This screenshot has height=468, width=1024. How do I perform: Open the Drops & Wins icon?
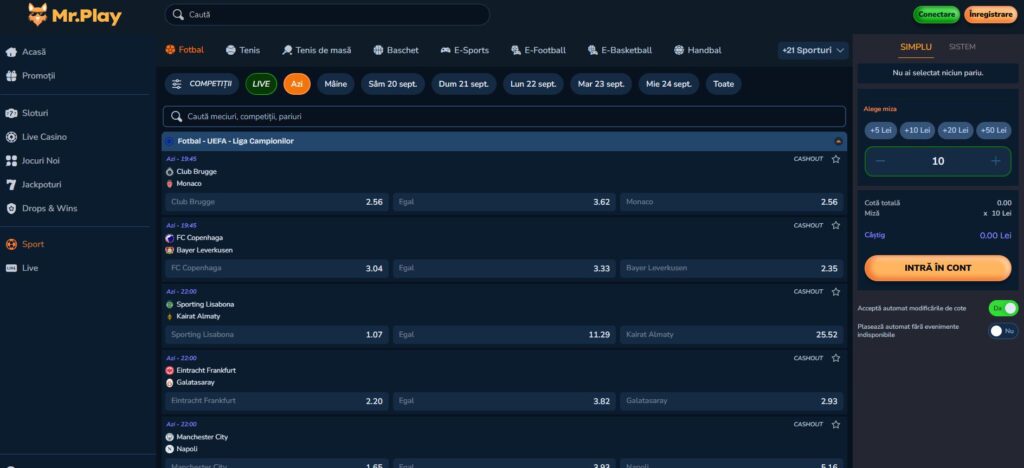pos(11,209)
